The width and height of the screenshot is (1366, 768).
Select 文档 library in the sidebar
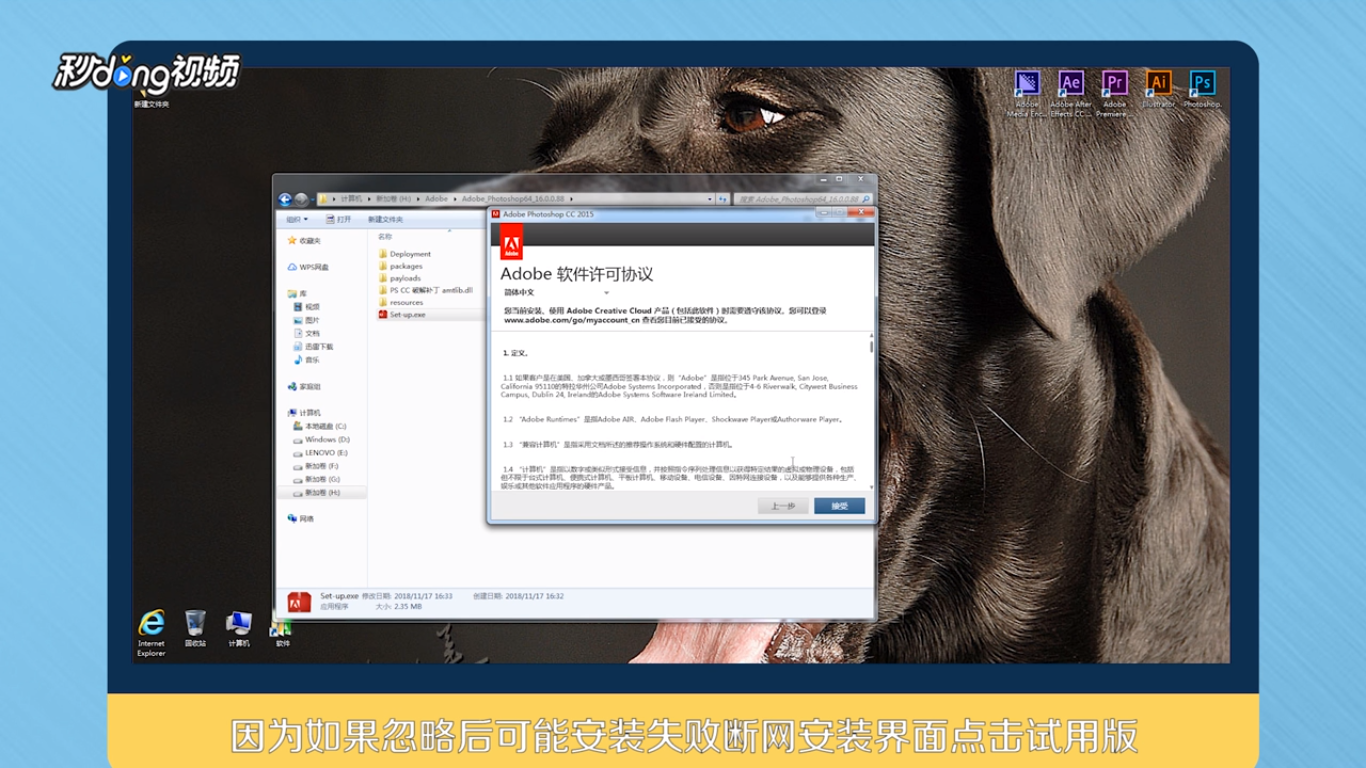(x=307, y=333)
